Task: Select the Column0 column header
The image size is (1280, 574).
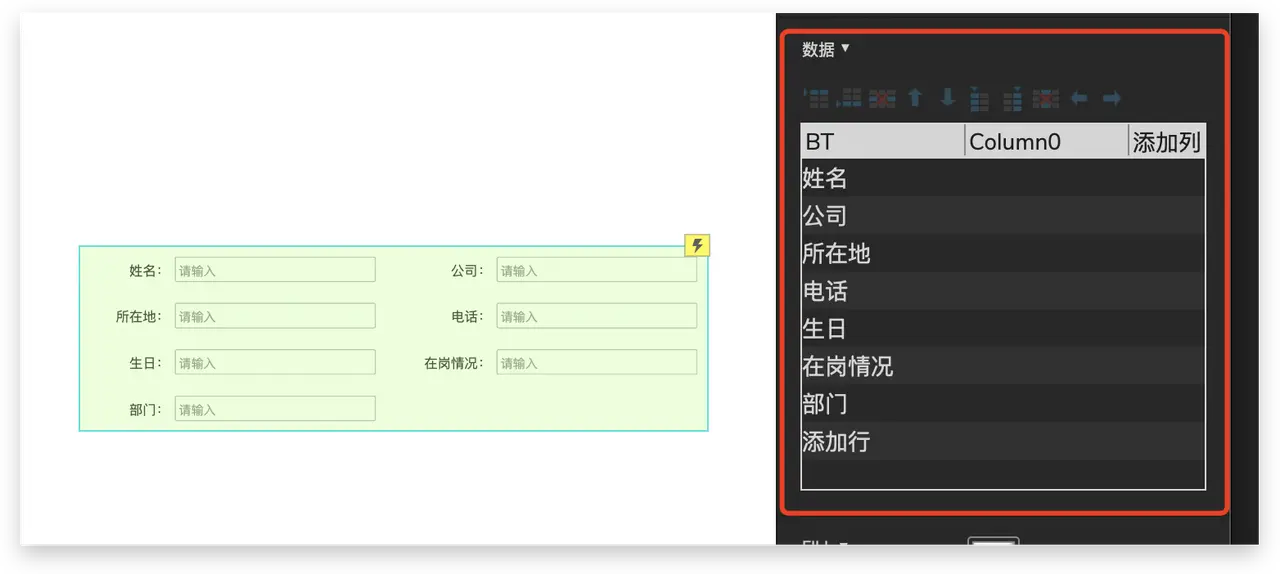Action: click(1046, 142)
